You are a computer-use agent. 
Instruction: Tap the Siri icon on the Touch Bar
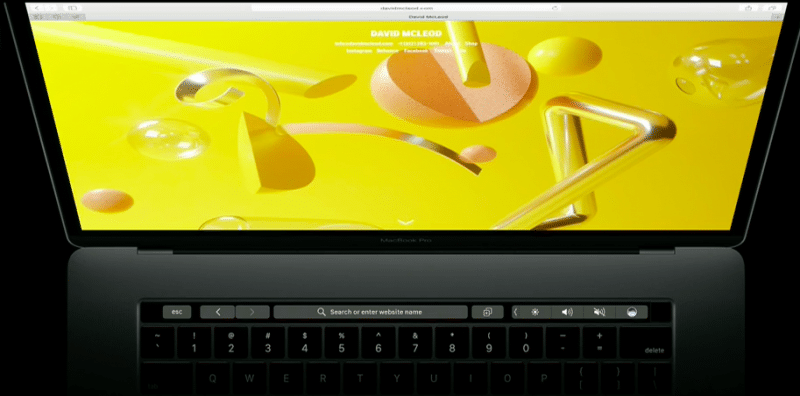632,312
